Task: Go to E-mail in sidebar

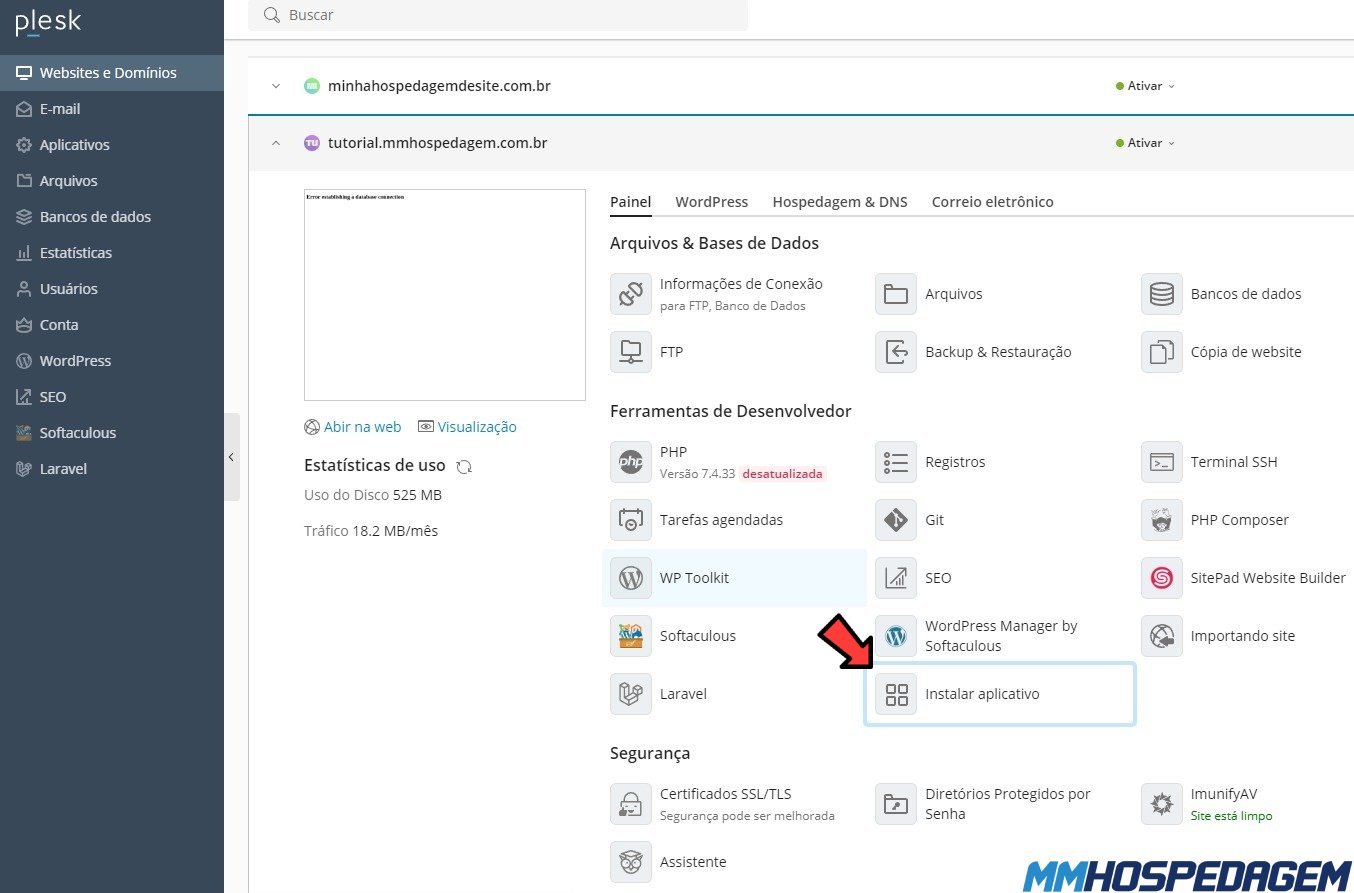Action: point(112,109)
